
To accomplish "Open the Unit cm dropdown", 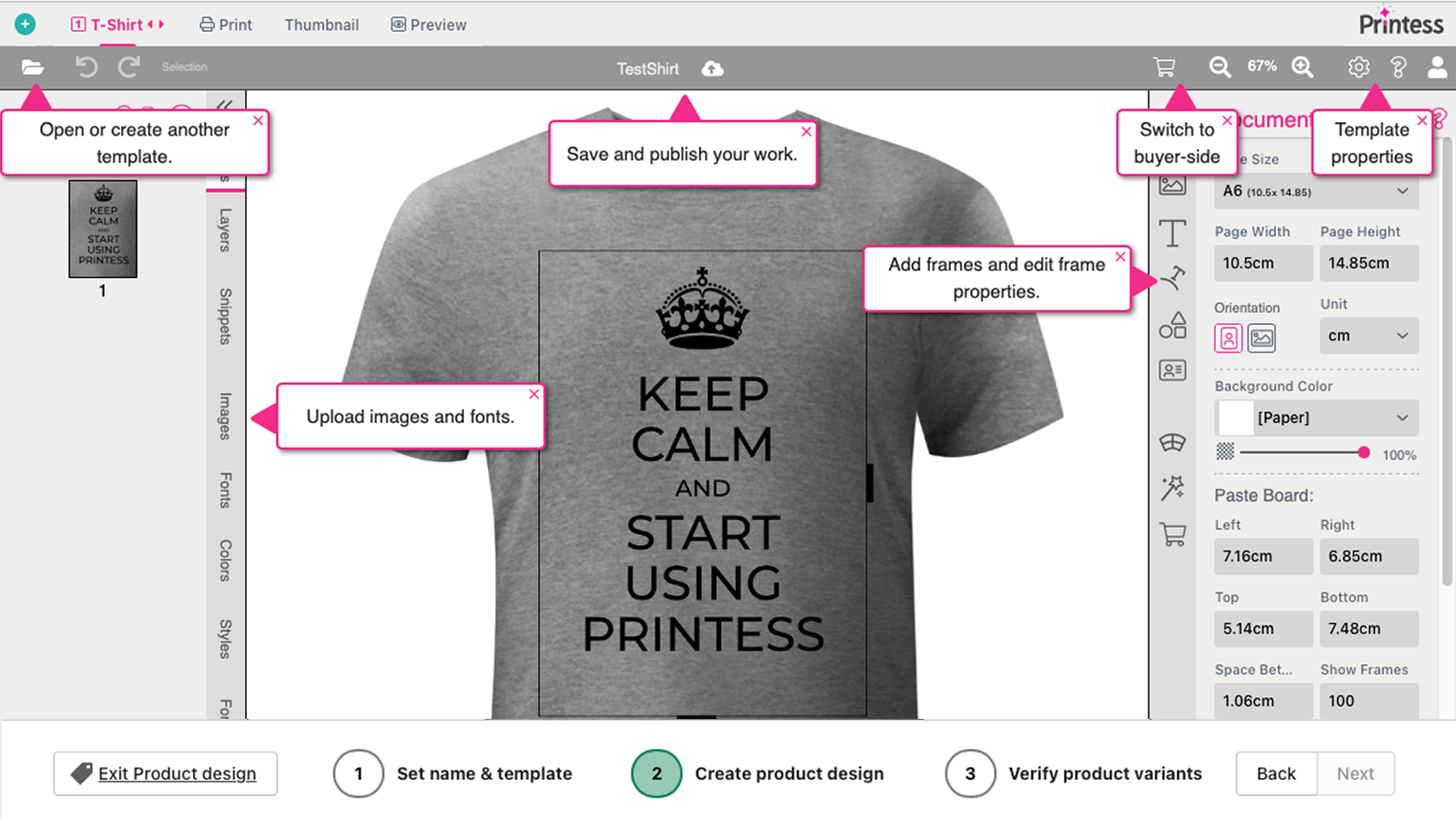I will [1369, 336].
